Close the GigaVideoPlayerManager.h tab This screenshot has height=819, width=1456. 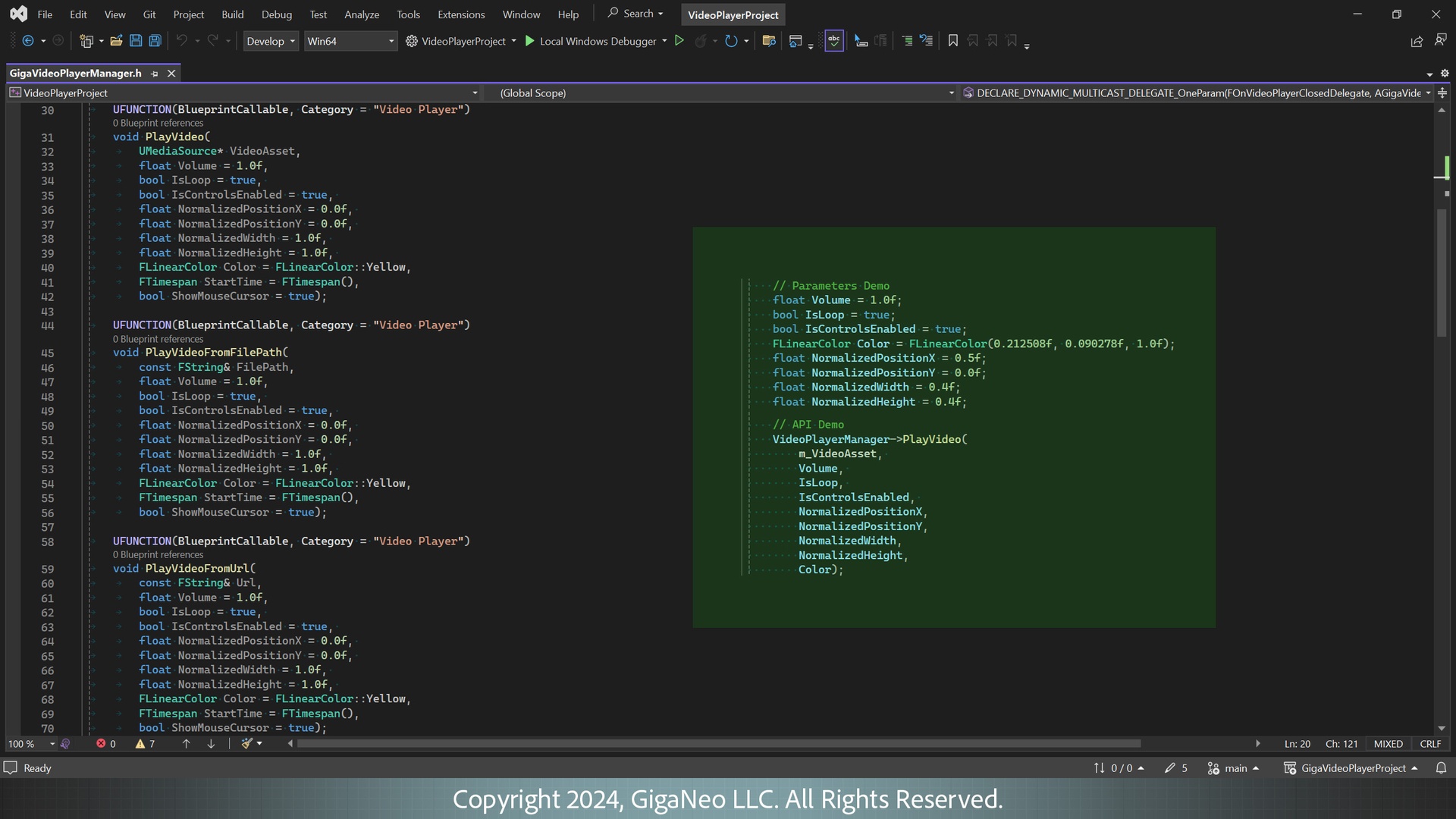pyautogui.click(x=171, y=73)
